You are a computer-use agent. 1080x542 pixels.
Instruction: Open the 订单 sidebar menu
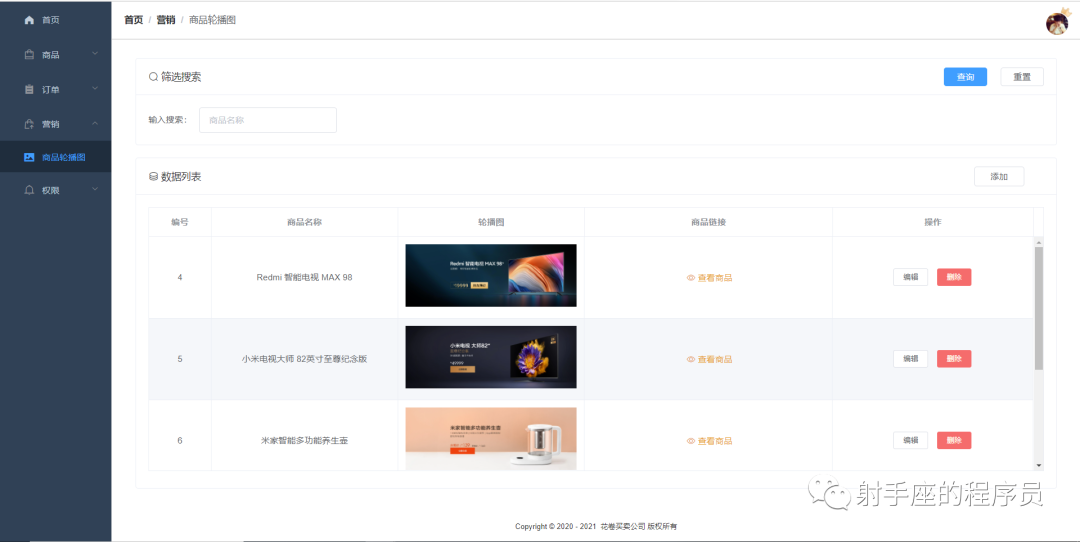[x=55, y=89]
